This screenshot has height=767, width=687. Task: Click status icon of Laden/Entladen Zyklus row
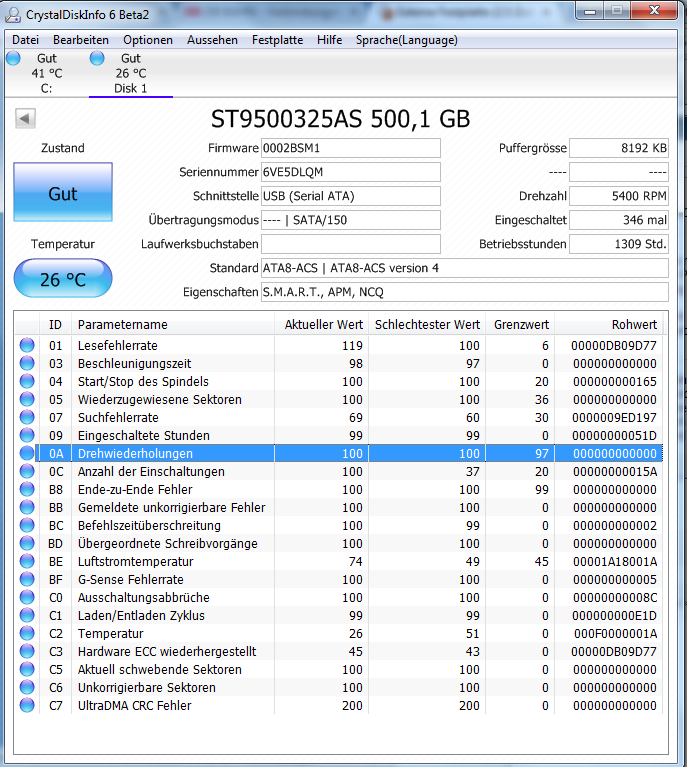[27, 615]
